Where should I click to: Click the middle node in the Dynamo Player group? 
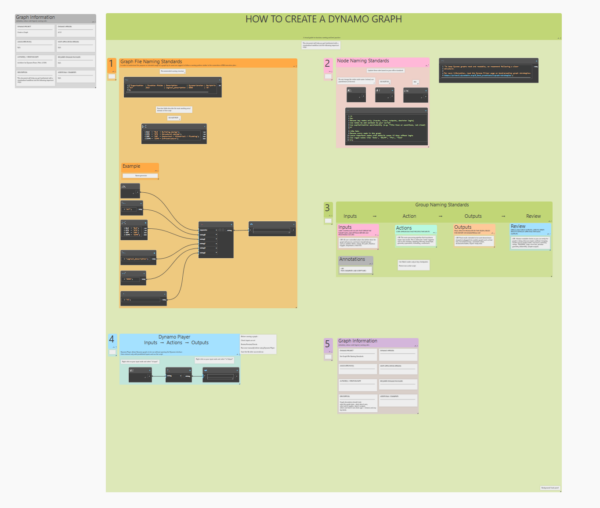[x=179, y=375]
